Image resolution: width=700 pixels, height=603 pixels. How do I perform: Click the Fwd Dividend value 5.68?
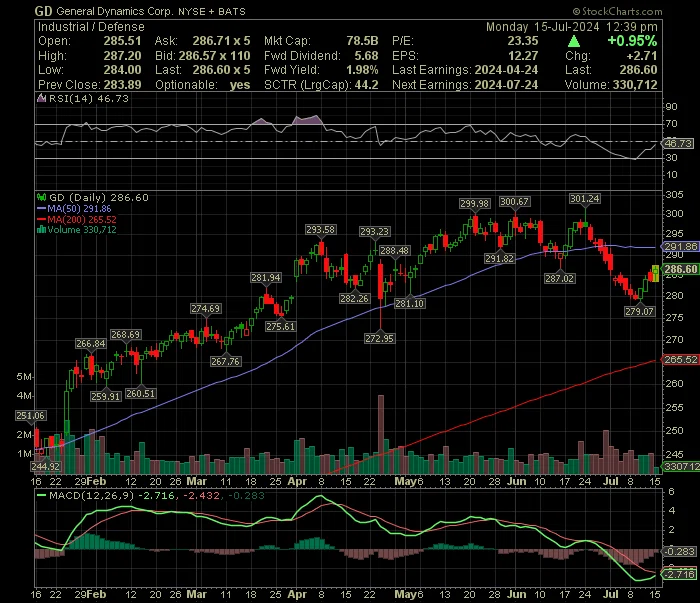pos(367,56)
